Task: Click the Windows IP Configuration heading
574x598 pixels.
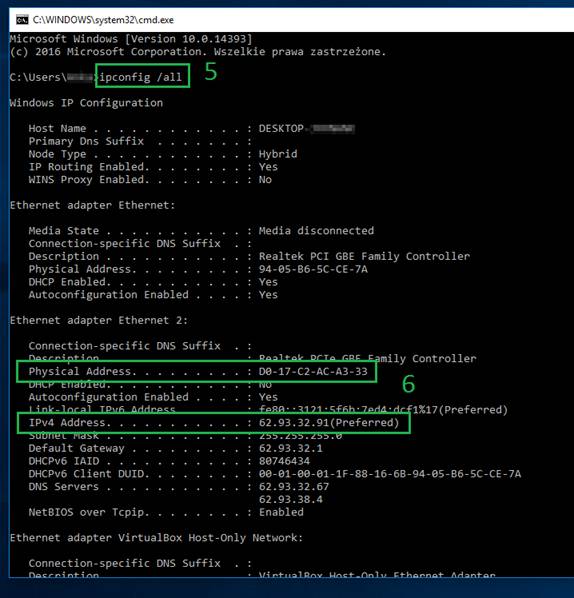Action: pyautogui.click(x=86, y=103)
